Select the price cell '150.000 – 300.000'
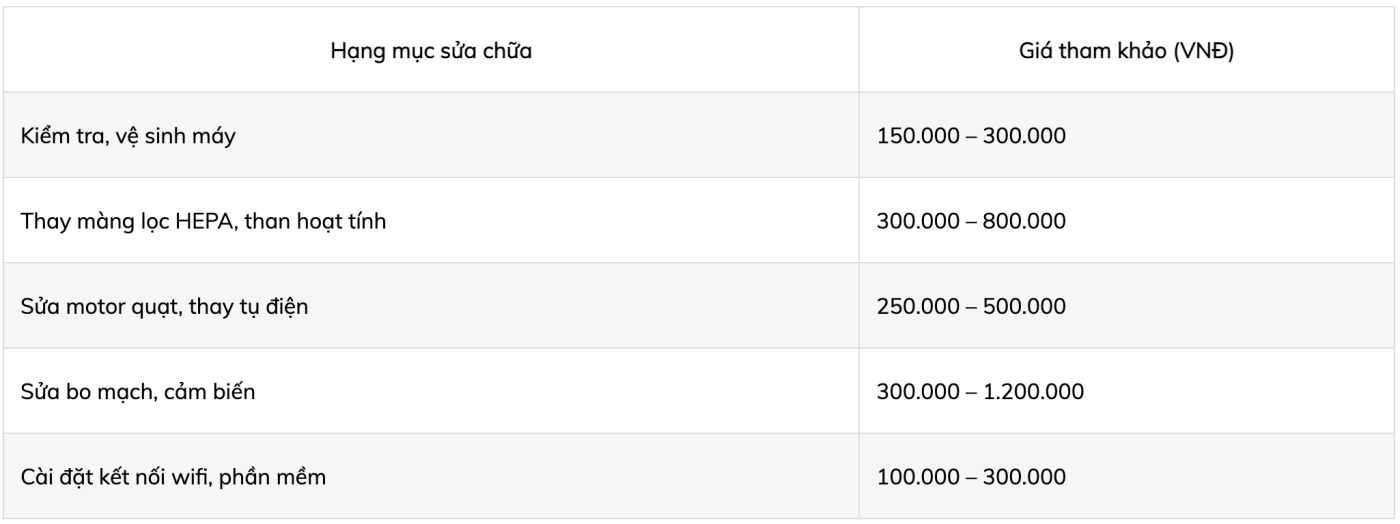Image resolution: width=1400 pixels, height=524 pixels. coord(1126,135)
